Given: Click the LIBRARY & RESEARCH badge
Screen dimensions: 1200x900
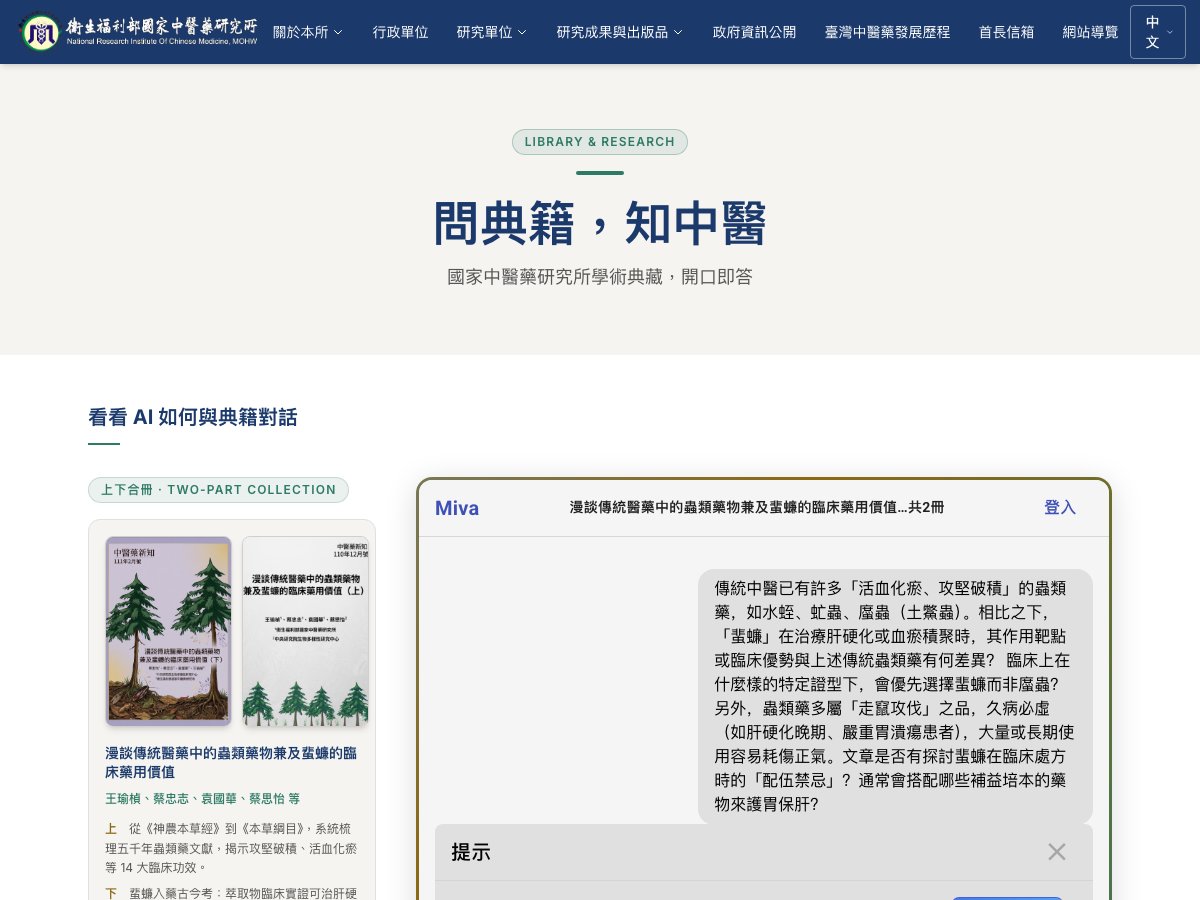Looking at the screenshot, I should tap(600, 142).
